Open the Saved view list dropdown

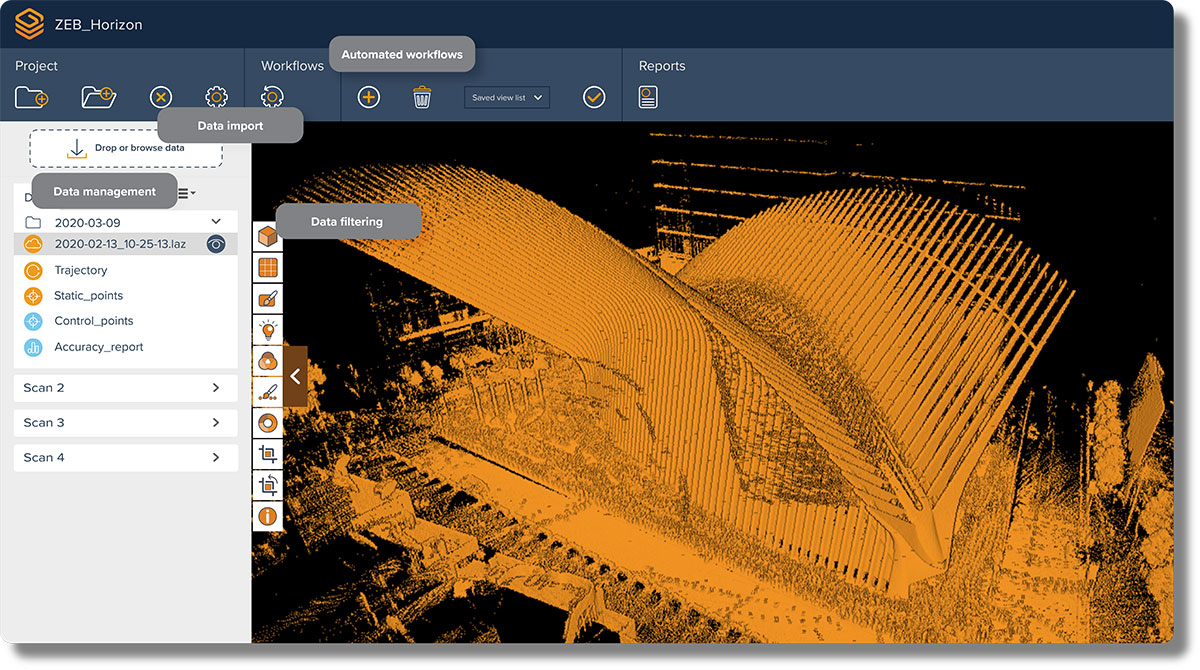(x=507, y=97)
